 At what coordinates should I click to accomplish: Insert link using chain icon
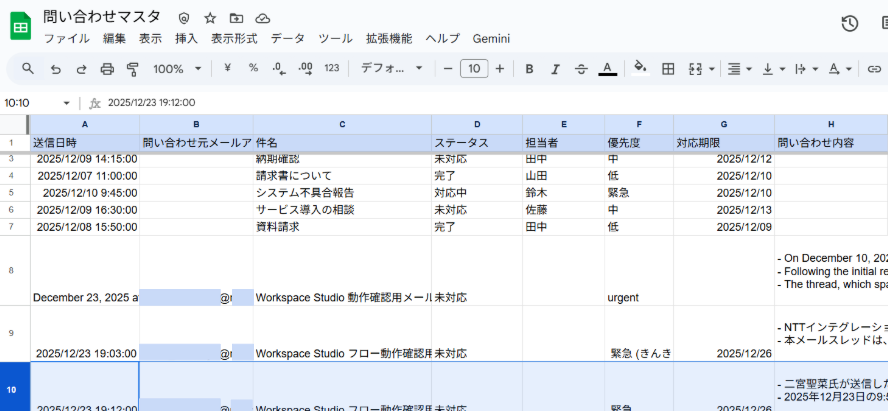coord(874,69)
